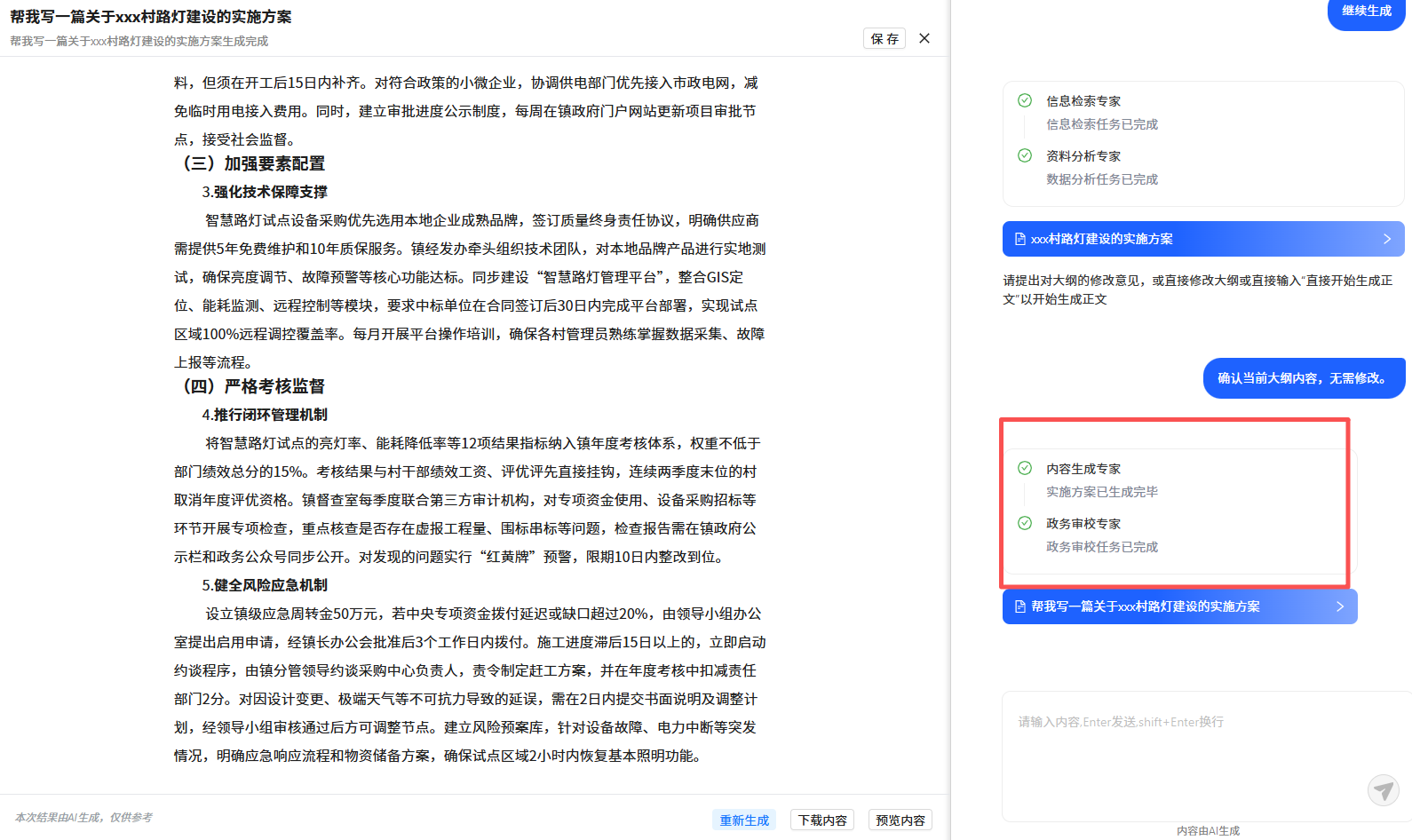The image size is (1412, 840).
Task: Expand the 帮我写一篇关于xxx村路灯建设 card chevron
Action: point(1339,606)
